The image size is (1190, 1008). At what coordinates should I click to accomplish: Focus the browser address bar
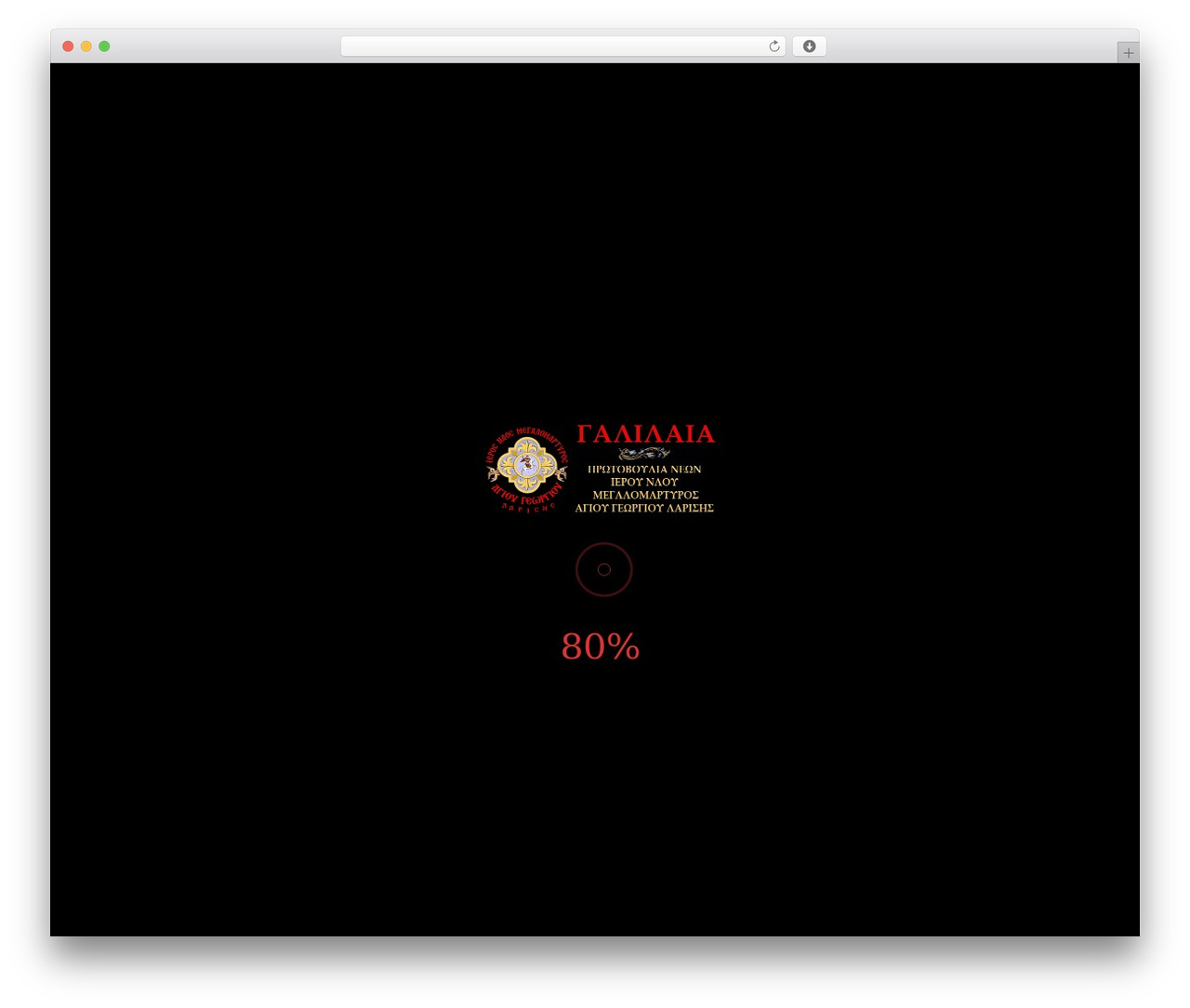point(562,46)
